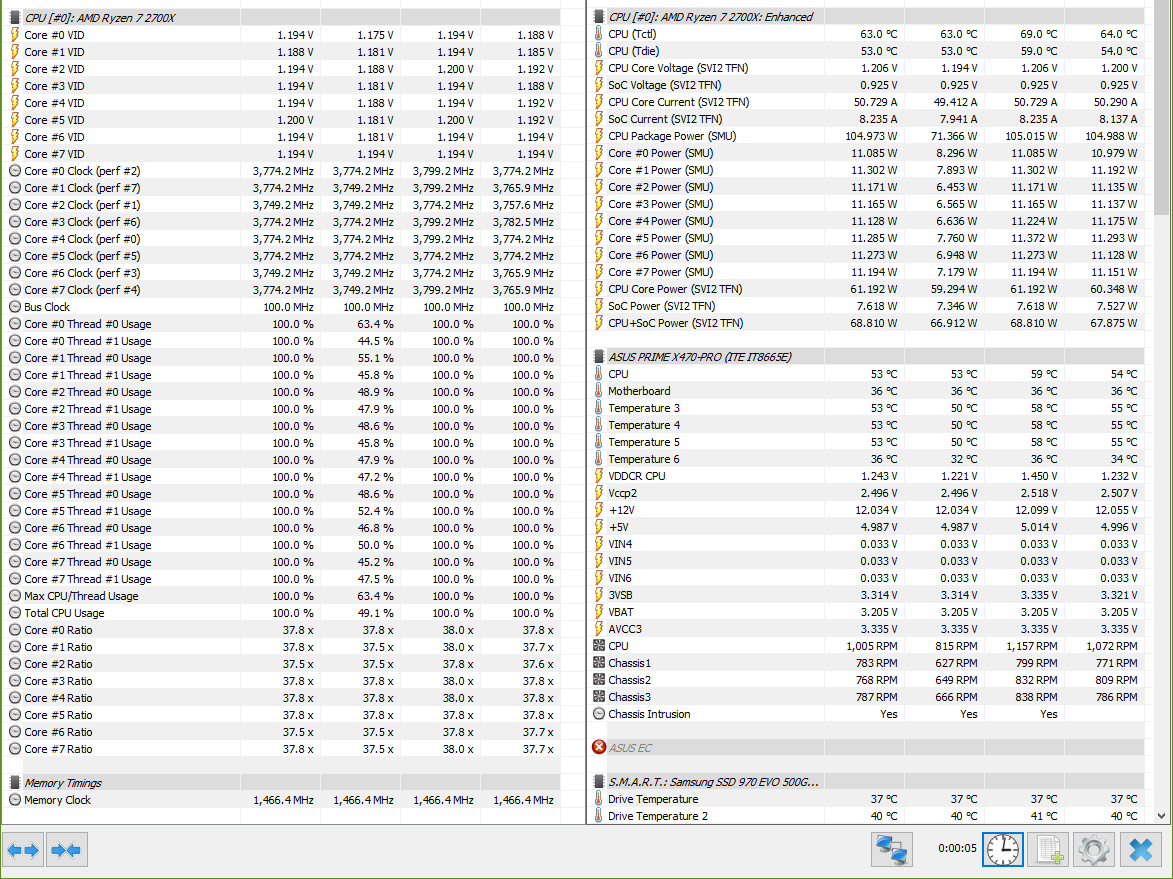Screen dimensions: 1173x879
Task: Click the lightning icon for CPU Package Power (SMU)
Action: tap(598, 136)
